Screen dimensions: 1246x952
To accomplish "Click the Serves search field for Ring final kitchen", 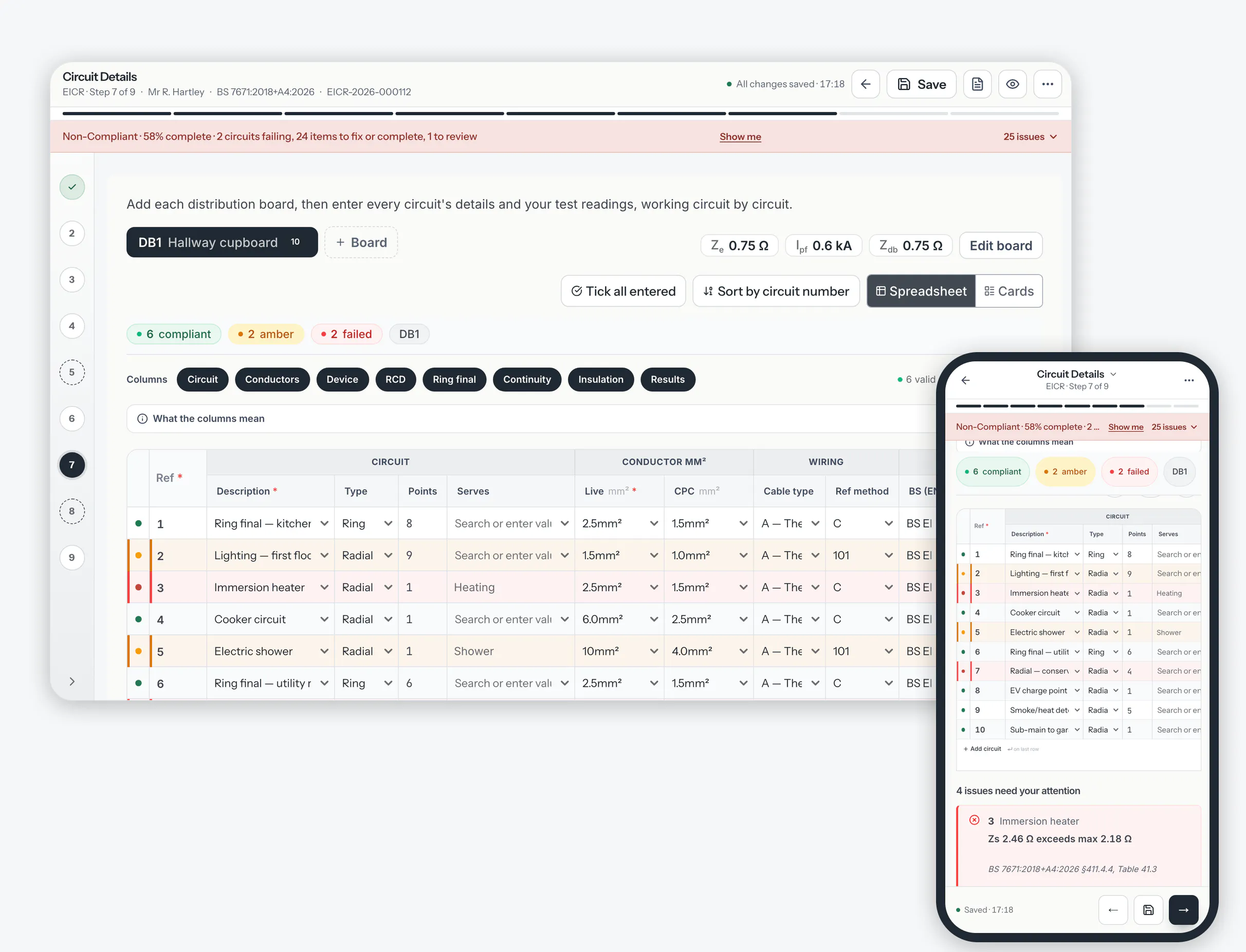I will click(x=511, y=524).
